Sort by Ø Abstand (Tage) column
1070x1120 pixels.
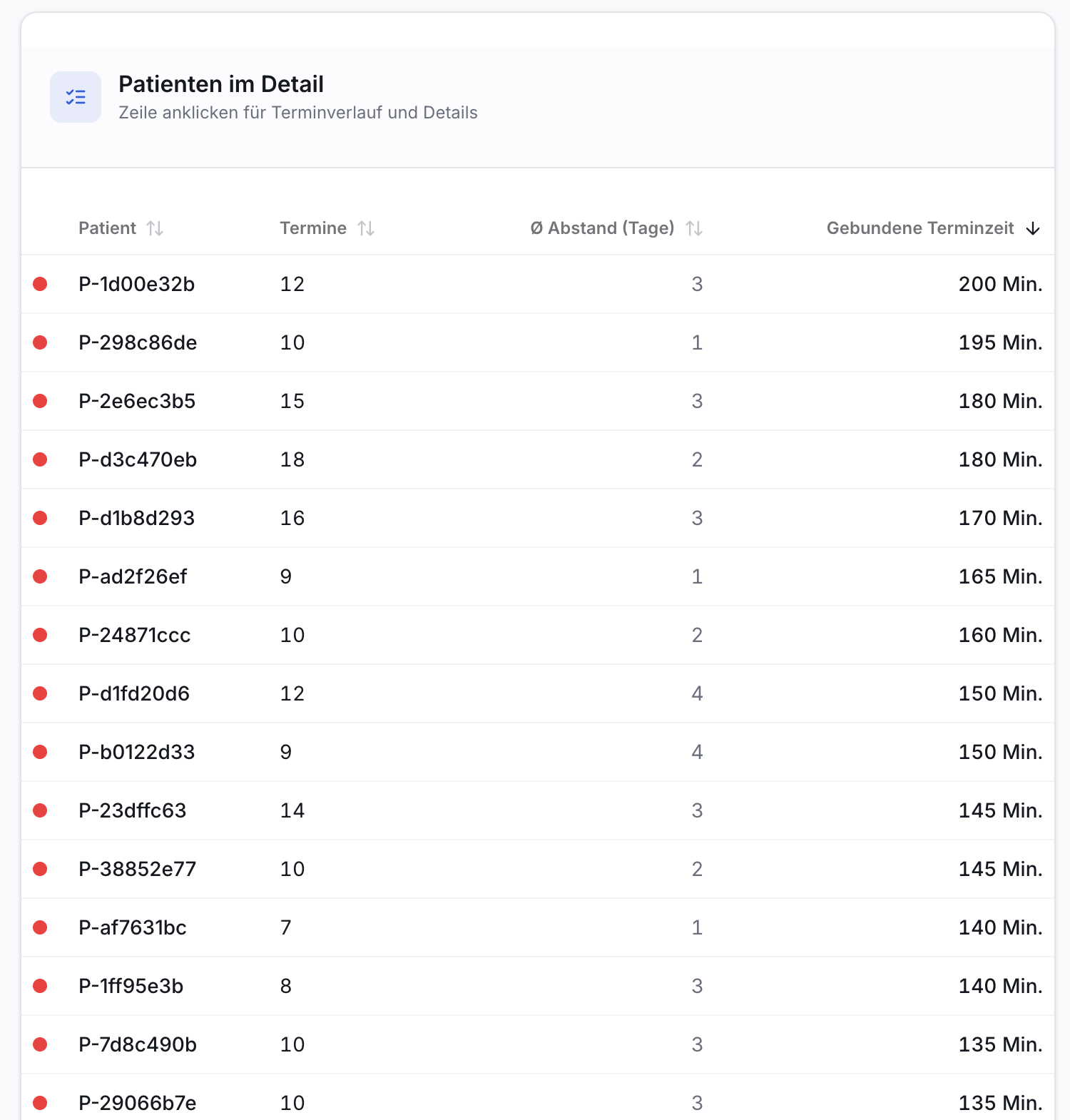(x=616, y=228)
